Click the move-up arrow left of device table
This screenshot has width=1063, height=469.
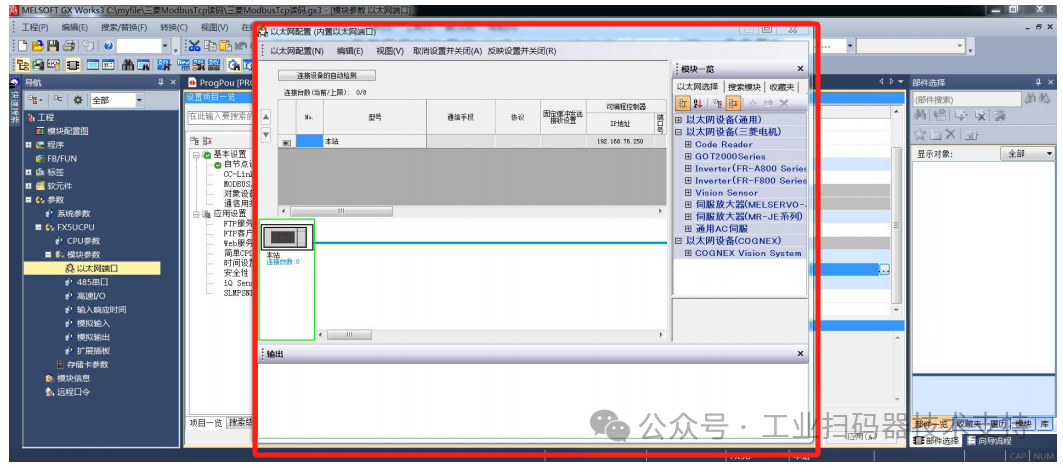click(x=266, y=117)
